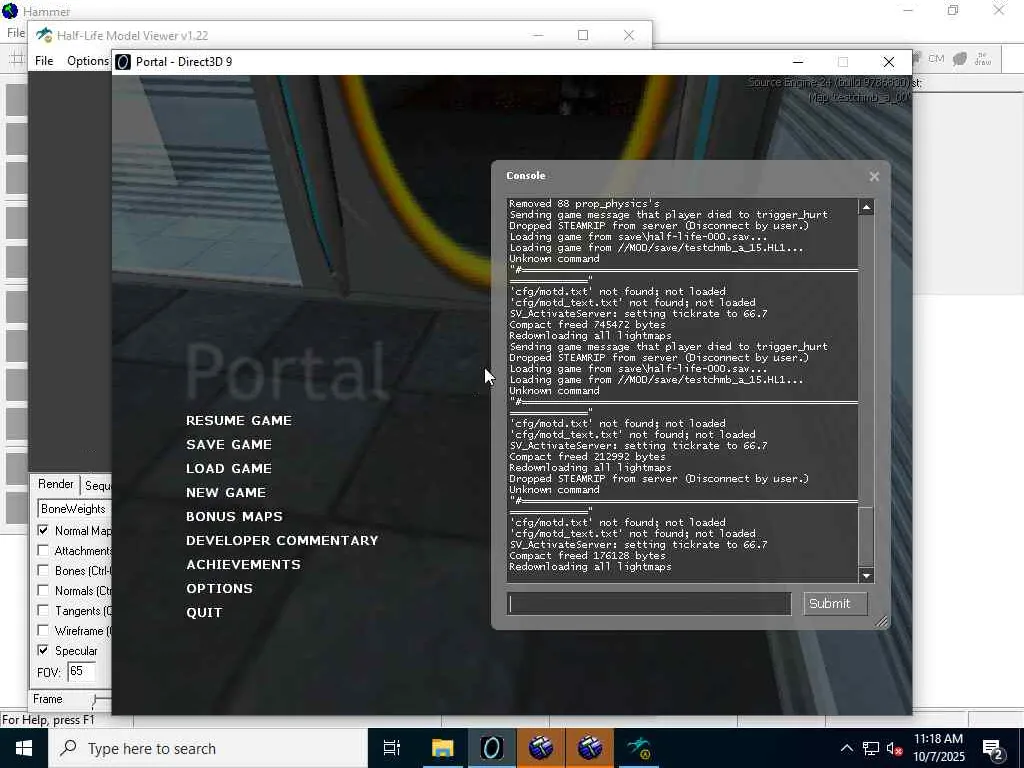This screenshot has width=1024, height=768.
Task: Open ACHIEVEMENTS in Portal menu
Action: coord(243,565)
